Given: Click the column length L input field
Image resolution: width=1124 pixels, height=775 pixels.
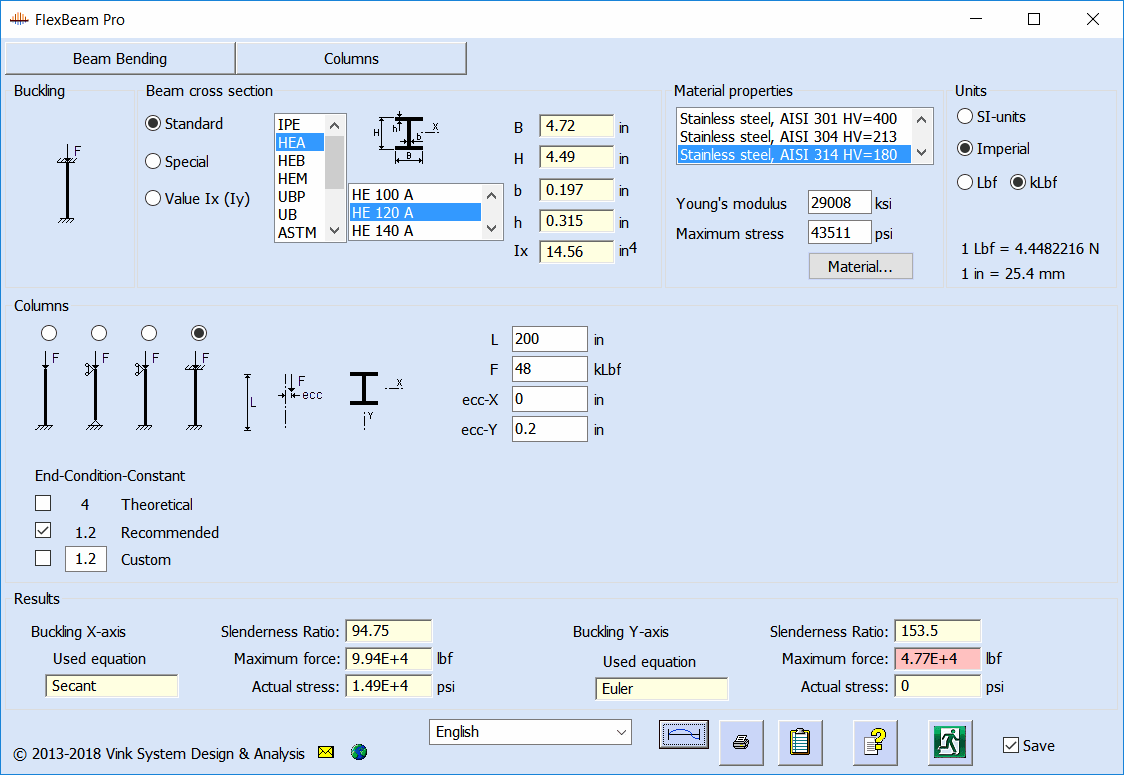Looking at the screenshot, I should 550,339.
